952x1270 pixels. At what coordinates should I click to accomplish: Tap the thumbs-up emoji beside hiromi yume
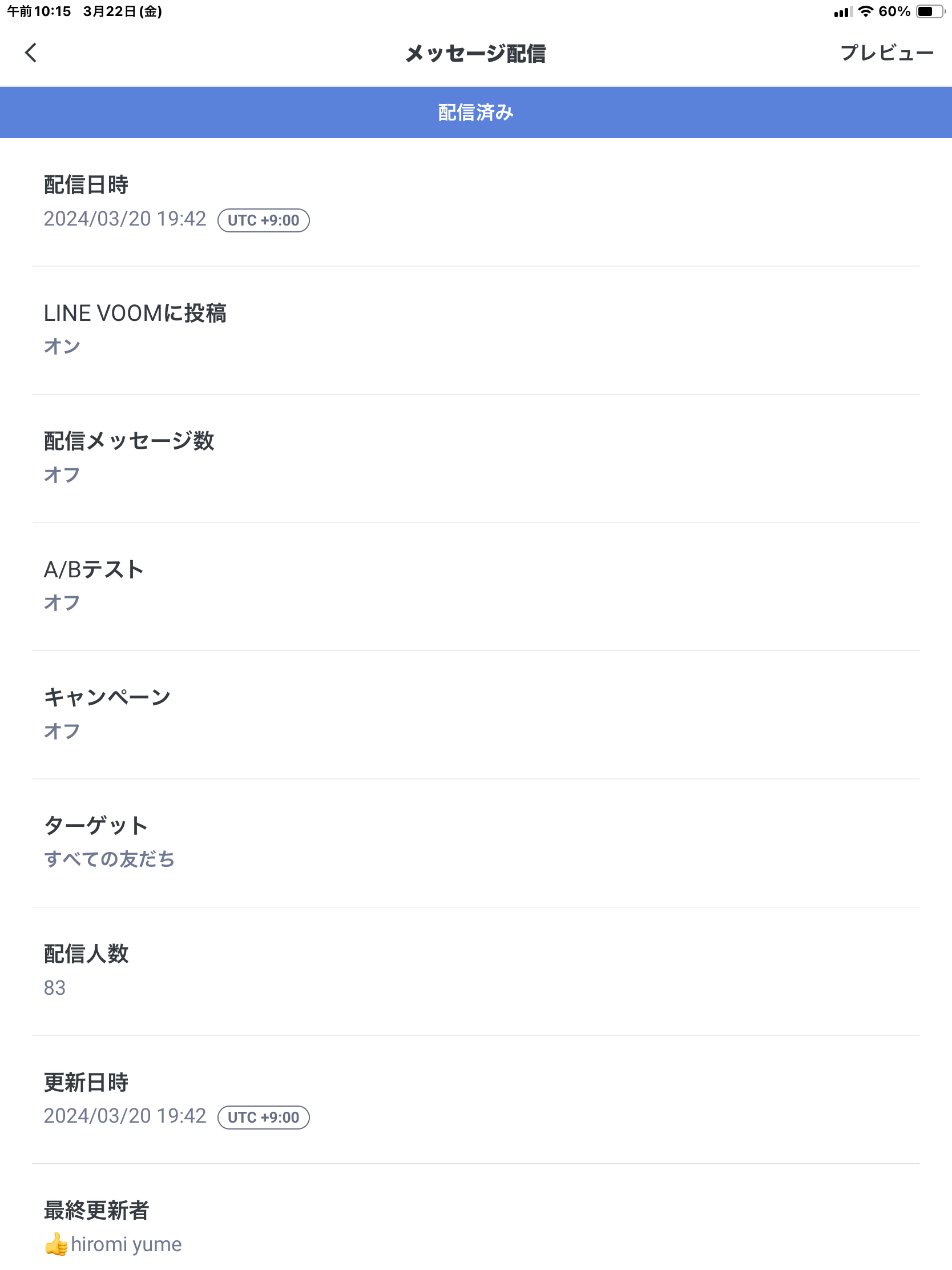point(57,1244)
